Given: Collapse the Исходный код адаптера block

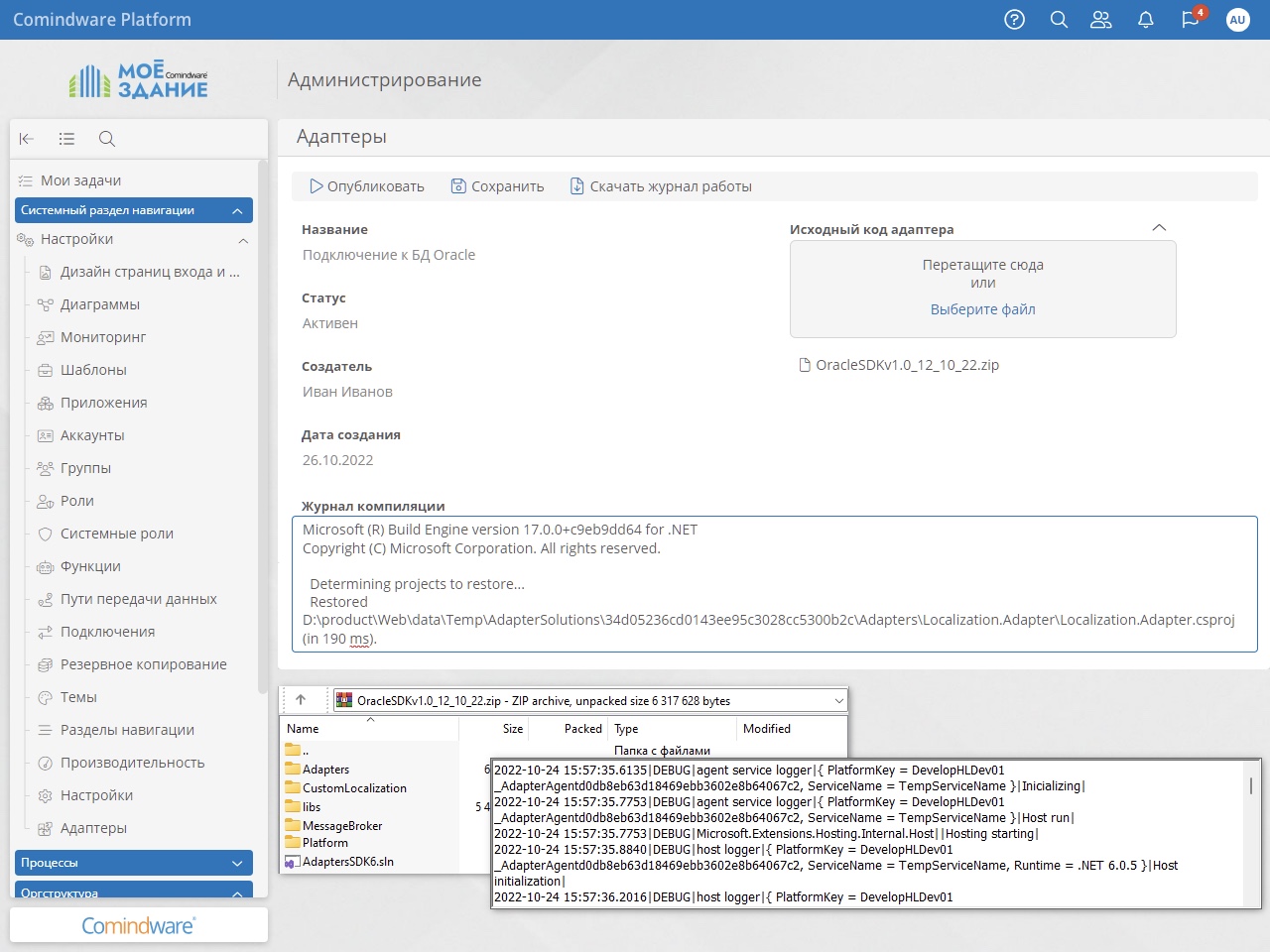Looking at the screenshot, I should click(1159, 228).
